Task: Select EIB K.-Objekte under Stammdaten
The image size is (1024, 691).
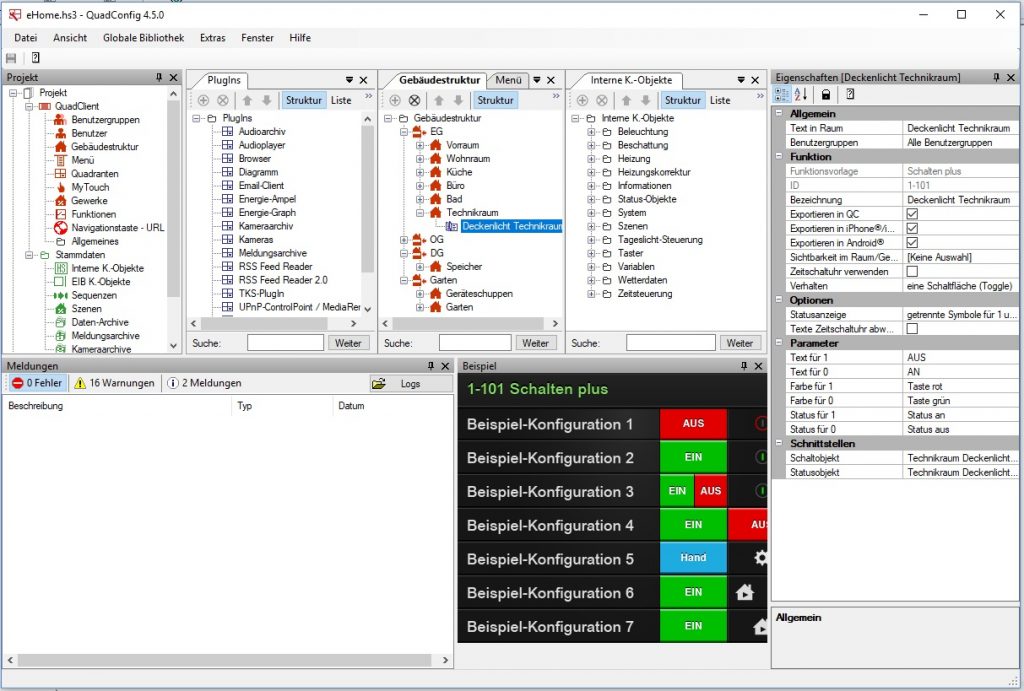Action: click(x=101, y=281)
